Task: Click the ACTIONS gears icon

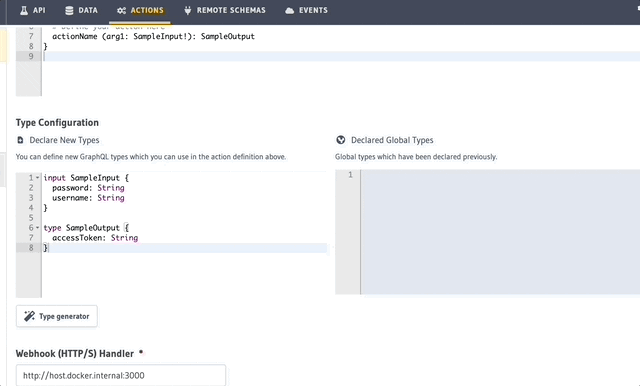Action: [121, 11]
